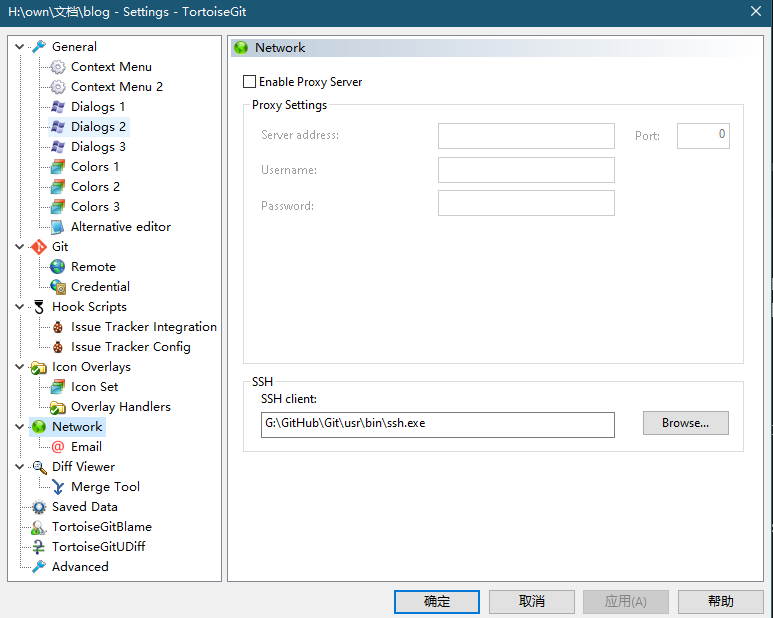Image resolution: width=773 pixels, height=618 pixels.
Task: Click the General wrench icon
Action: point(39,47)
